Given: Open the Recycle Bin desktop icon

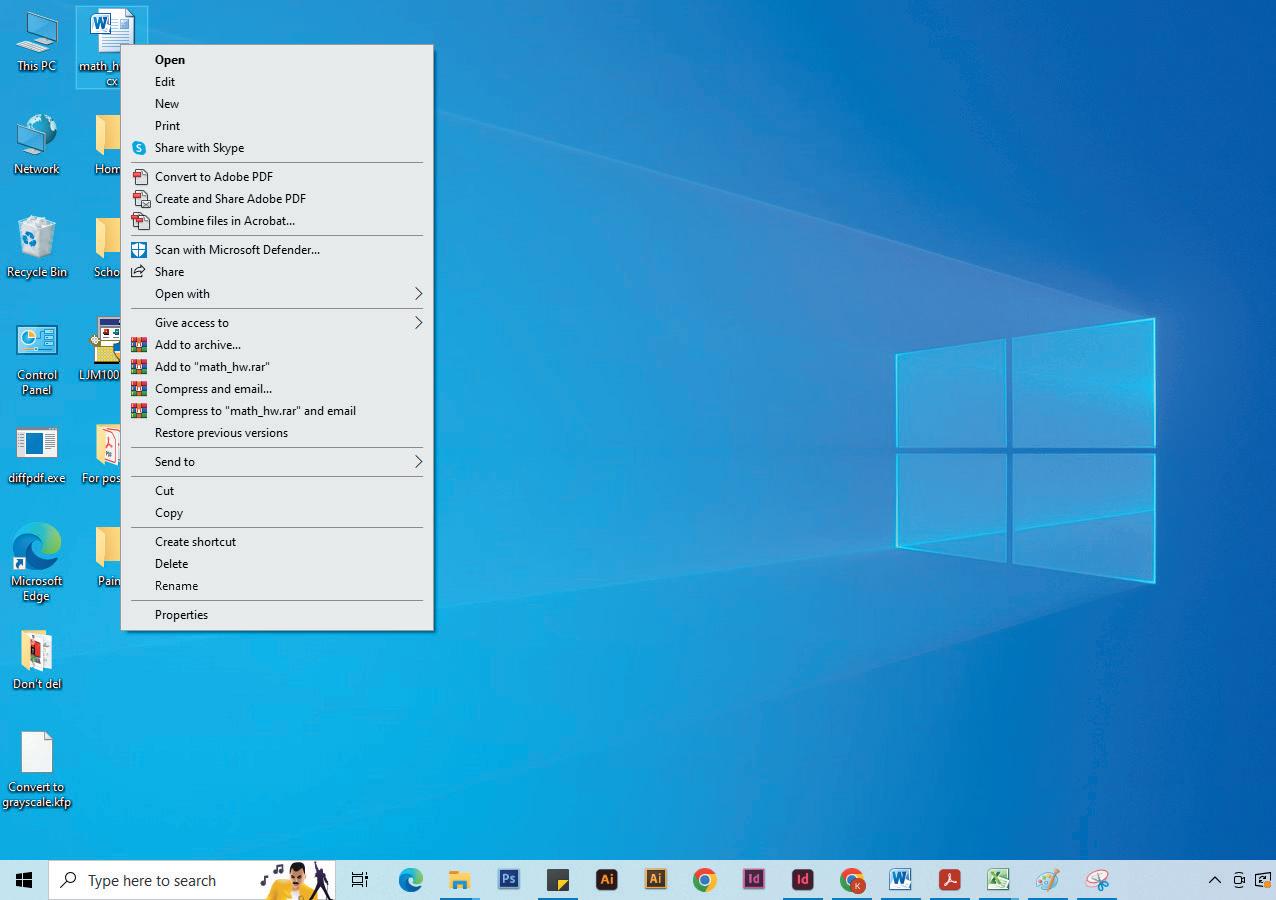Looking at the screenshot, I should (x=37, y=246).
